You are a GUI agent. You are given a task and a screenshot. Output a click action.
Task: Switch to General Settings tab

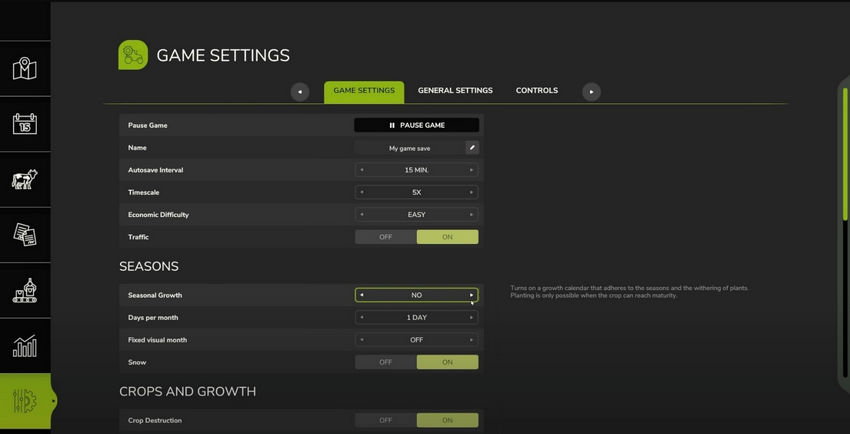[x=455, y=91]
